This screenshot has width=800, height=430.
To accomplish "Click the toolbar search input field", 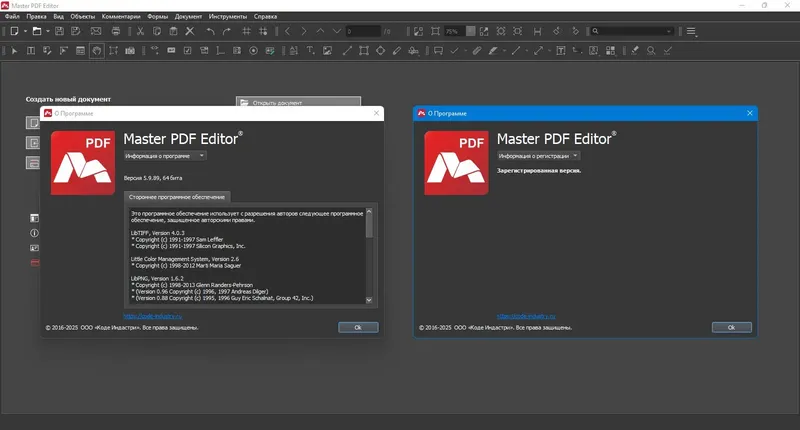I will coord(632,32).
